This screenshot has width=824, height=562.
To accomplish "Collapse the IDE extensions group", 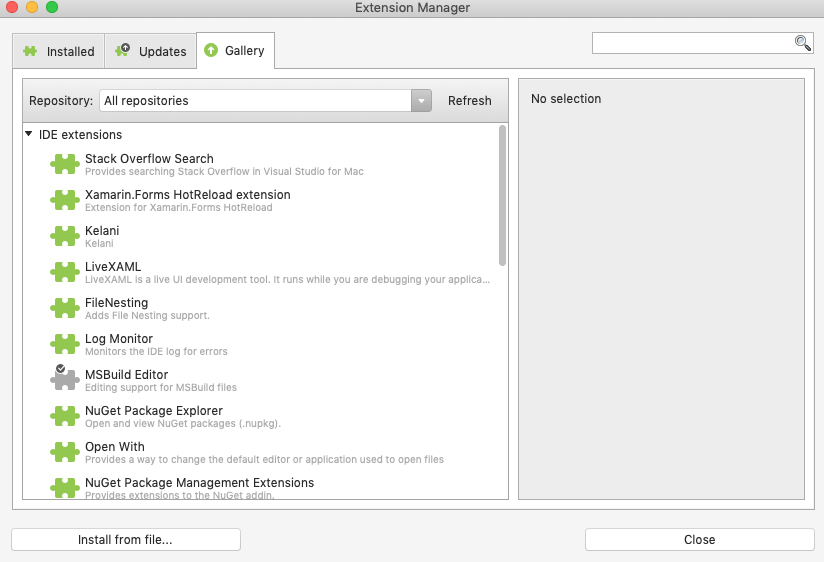I will [x=29, y=134].
